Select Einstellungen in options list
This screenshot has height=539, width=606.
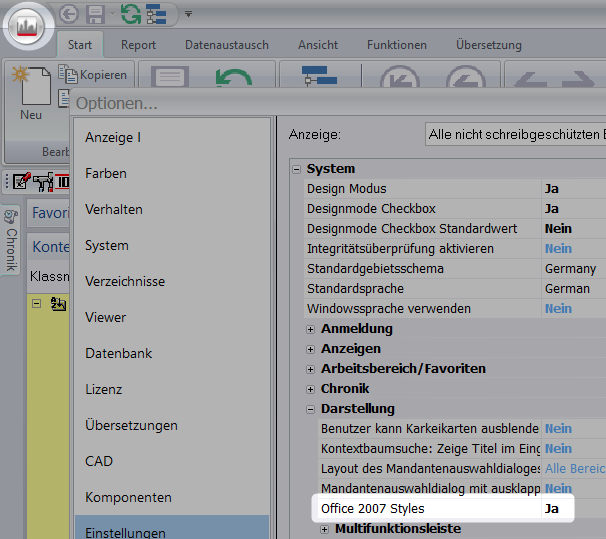pyautogui.click(x=172, y=528)
